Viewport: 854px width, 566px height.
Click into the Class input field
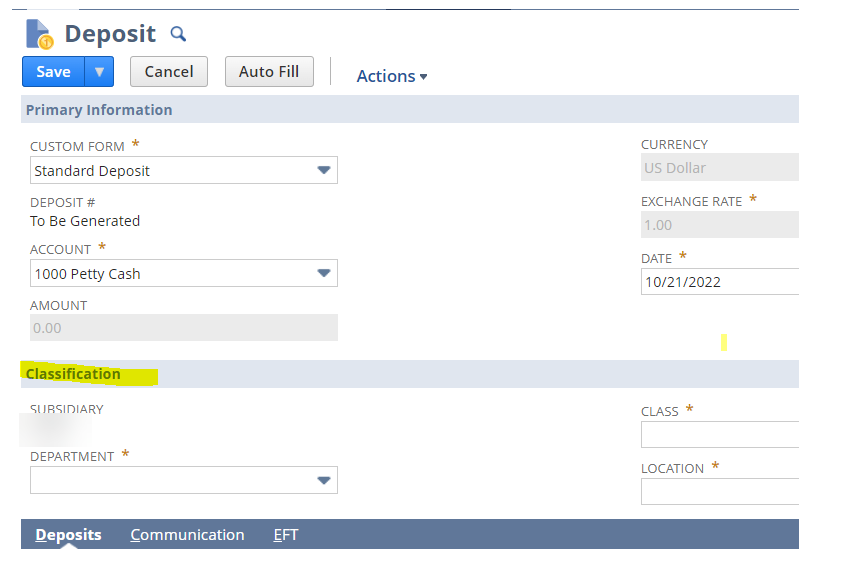point(719,434)
